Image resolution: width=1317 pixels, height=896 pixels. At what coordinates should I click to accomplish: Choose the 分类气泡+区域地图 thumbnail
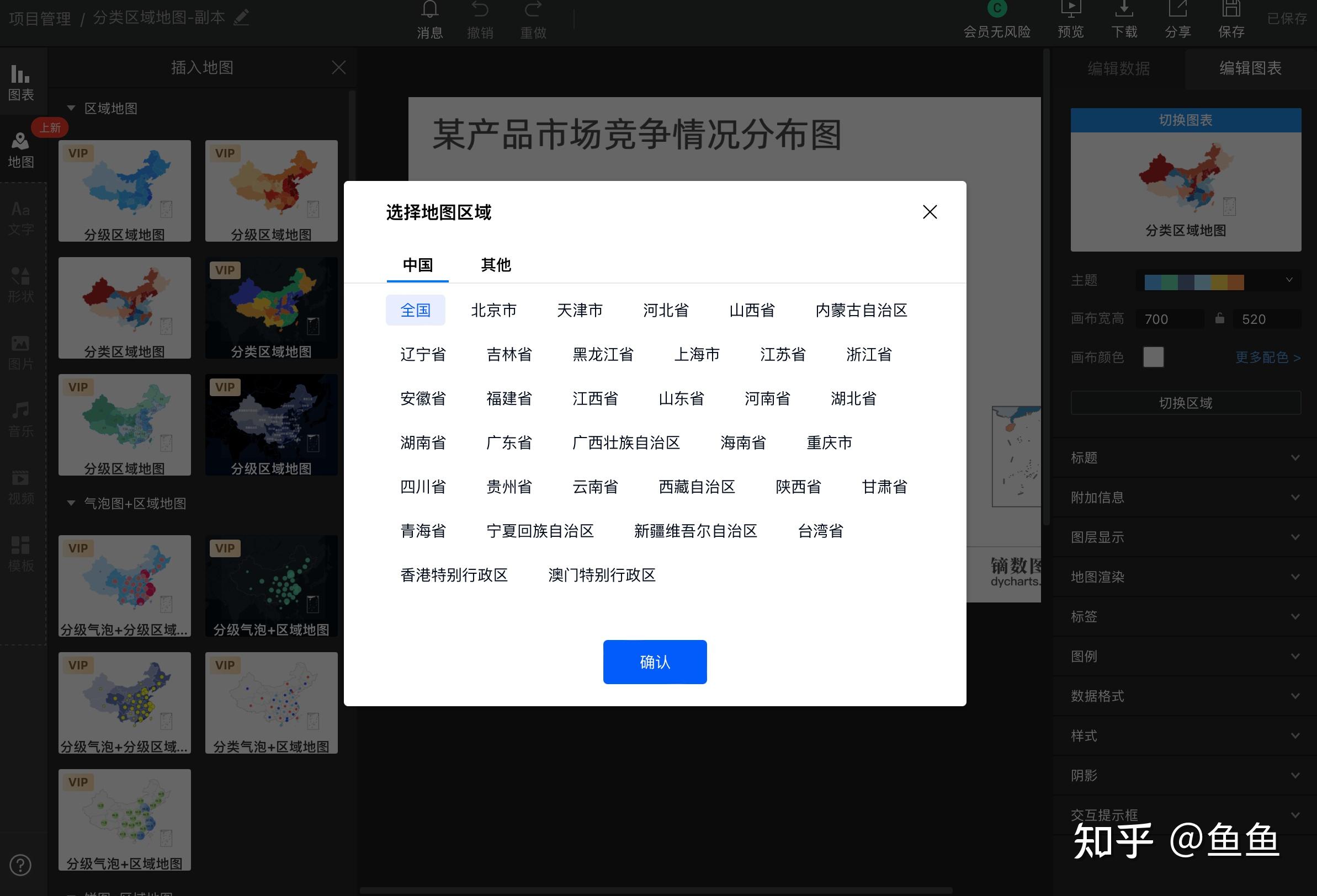tap(272, 703)
